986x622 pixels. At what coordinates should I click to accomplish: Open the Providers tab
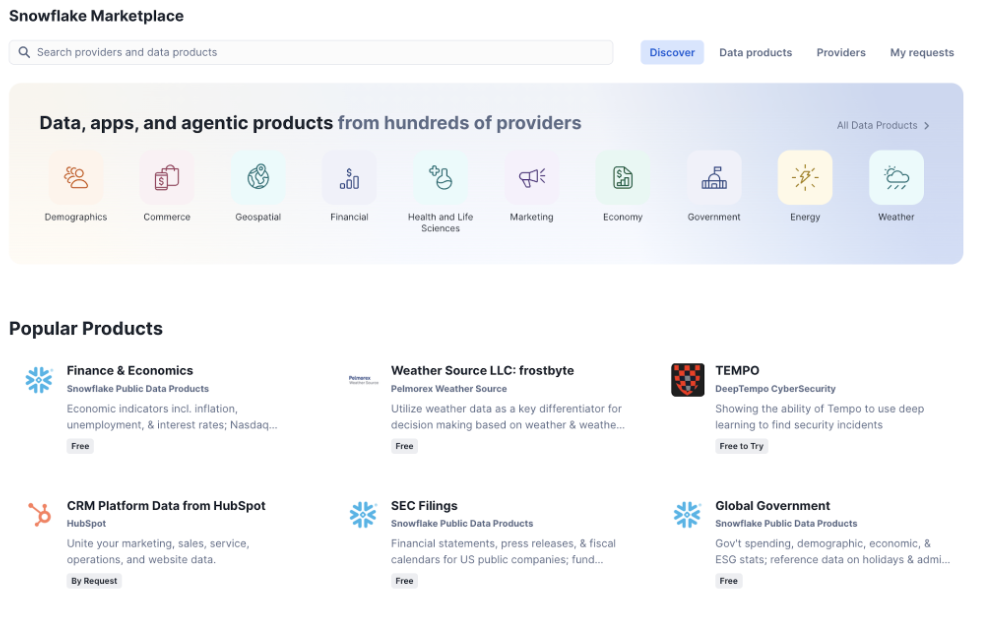click(x=841, y=53)
